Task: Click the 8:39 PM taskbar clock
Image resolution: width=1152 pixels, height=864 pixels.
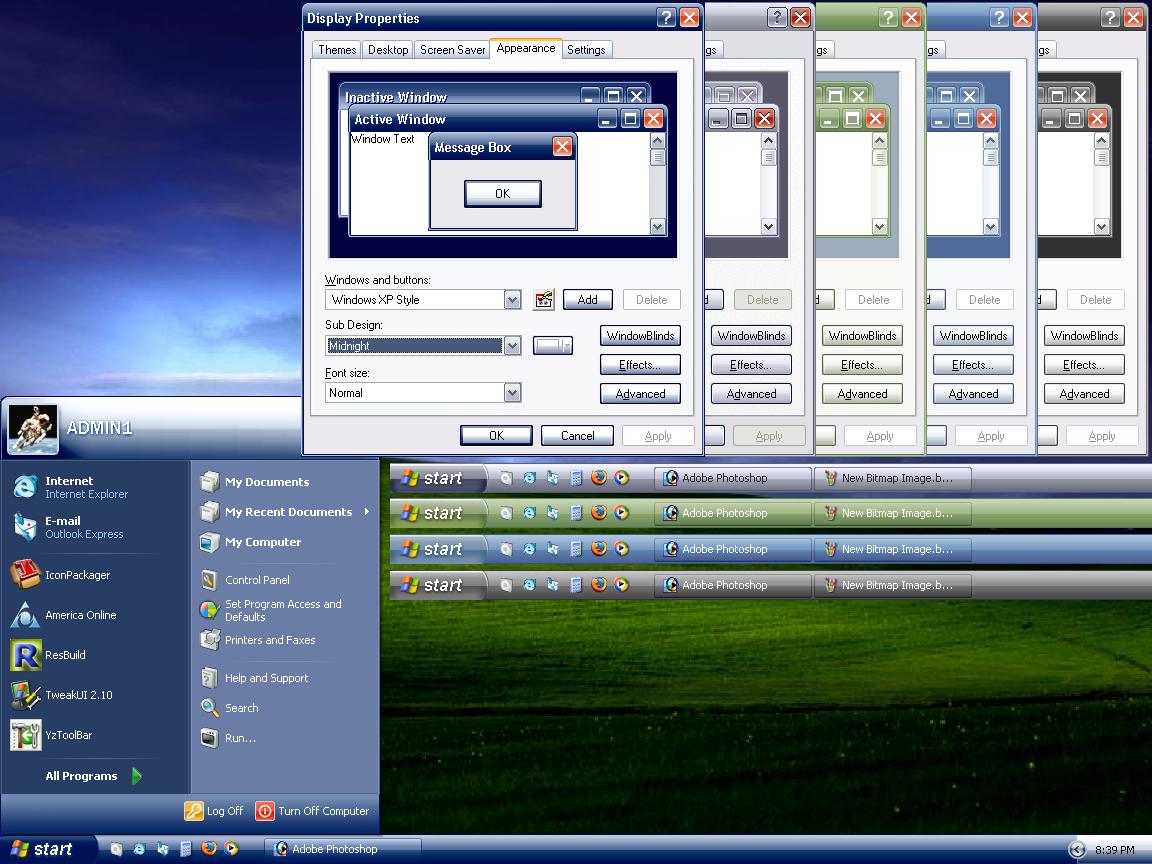Action: pos(1115,849)
